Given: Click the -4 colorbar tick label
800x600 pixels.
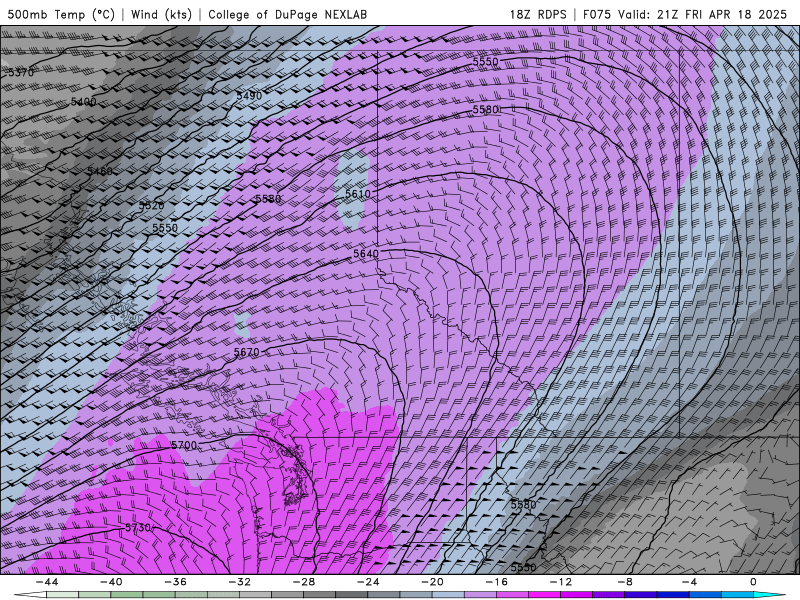Looking at the screenshot, I should click(689, 582).
